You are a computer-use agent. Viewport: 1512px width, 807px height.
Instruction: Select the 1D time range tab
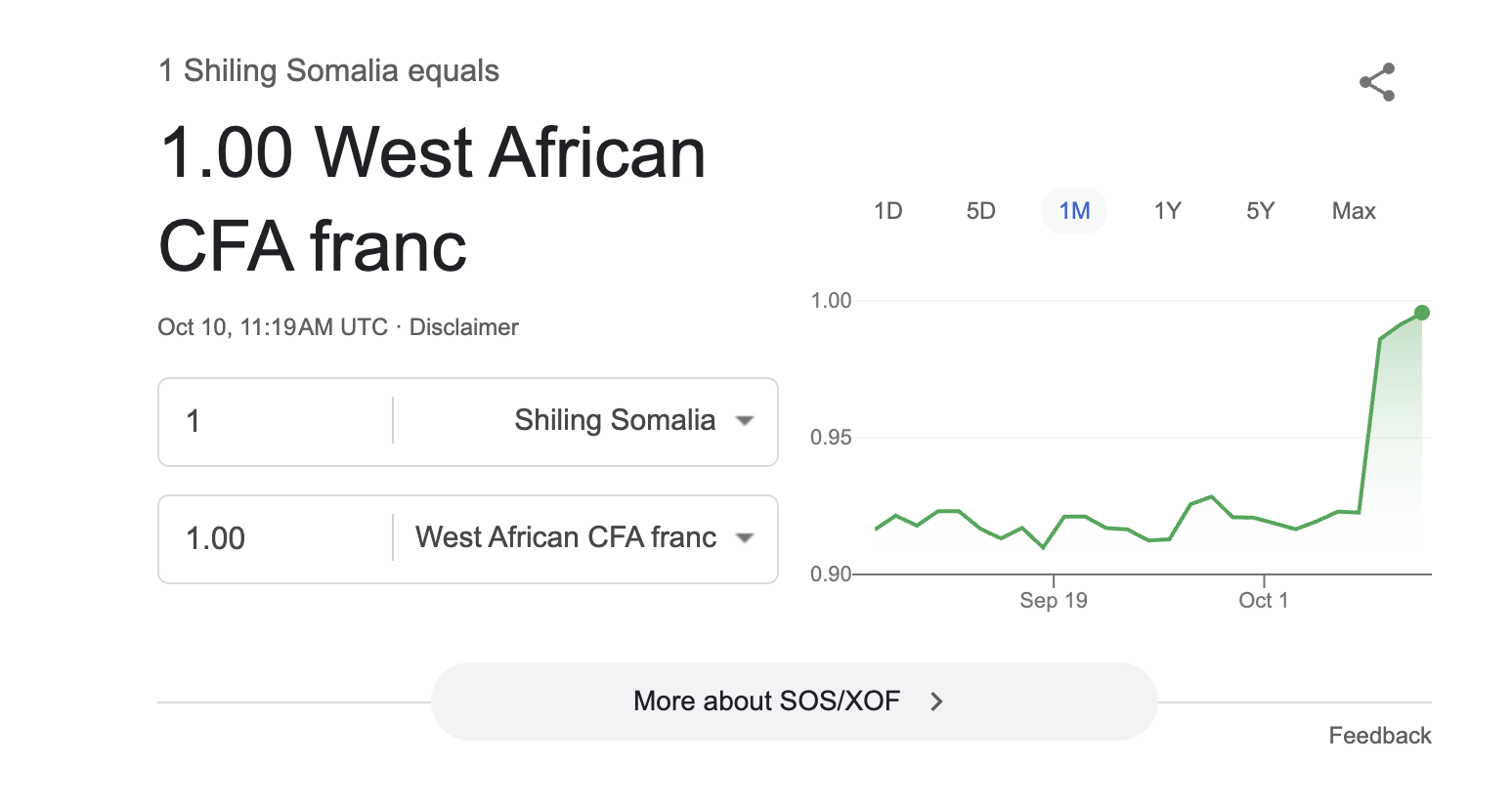(x=887, y=211)
